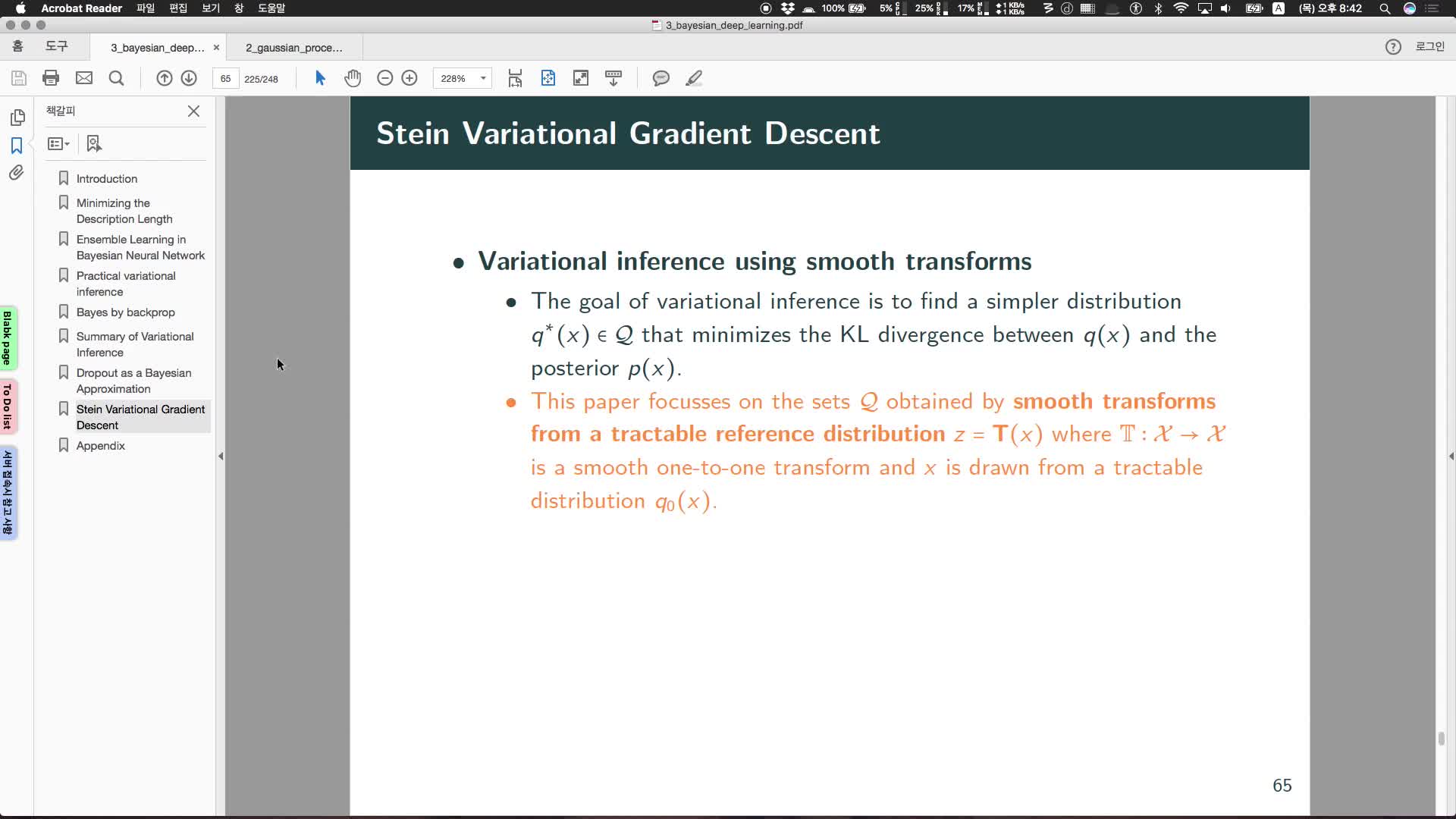This screenshot has height=819, width=1456.
Task: Show the attachments panel via paperclip icon
Action: click(17, 172)
